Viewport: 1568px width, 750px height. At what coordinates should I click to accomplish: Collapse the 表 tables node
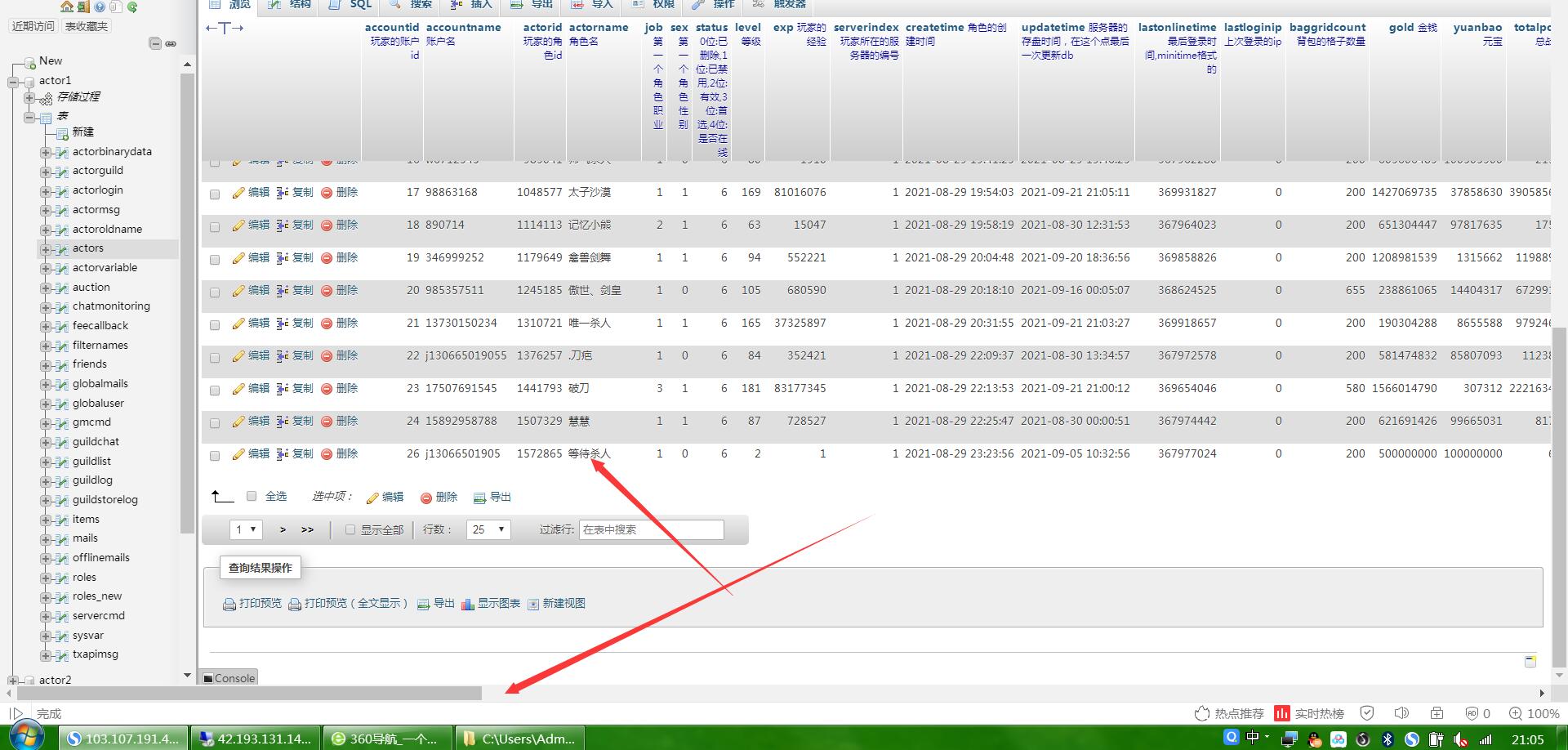tap(29, 118)
